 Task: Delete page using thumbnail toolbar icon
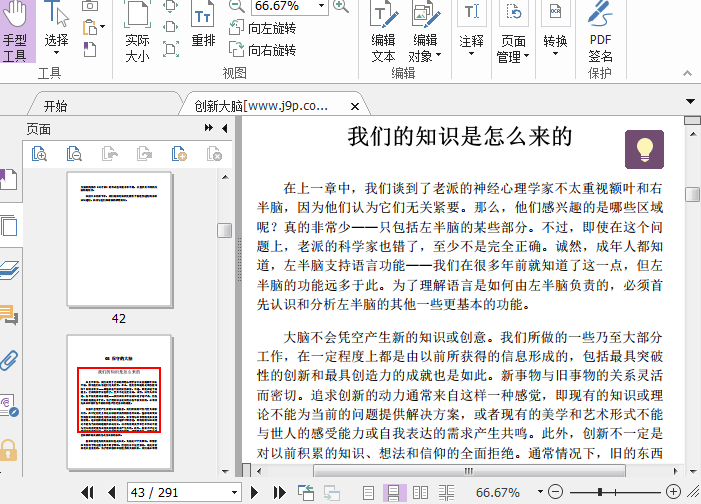(x=214, y=154)
